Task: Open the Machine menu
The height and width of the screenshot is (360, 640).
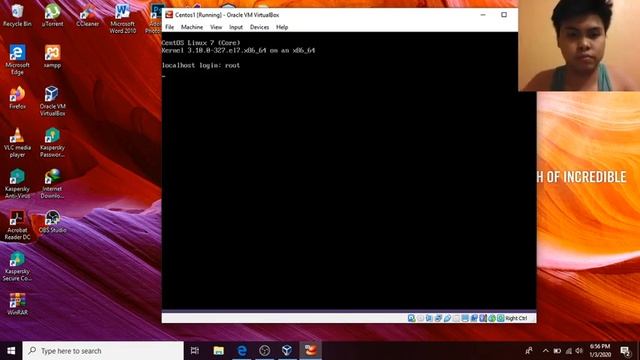Action: (192, 27)
